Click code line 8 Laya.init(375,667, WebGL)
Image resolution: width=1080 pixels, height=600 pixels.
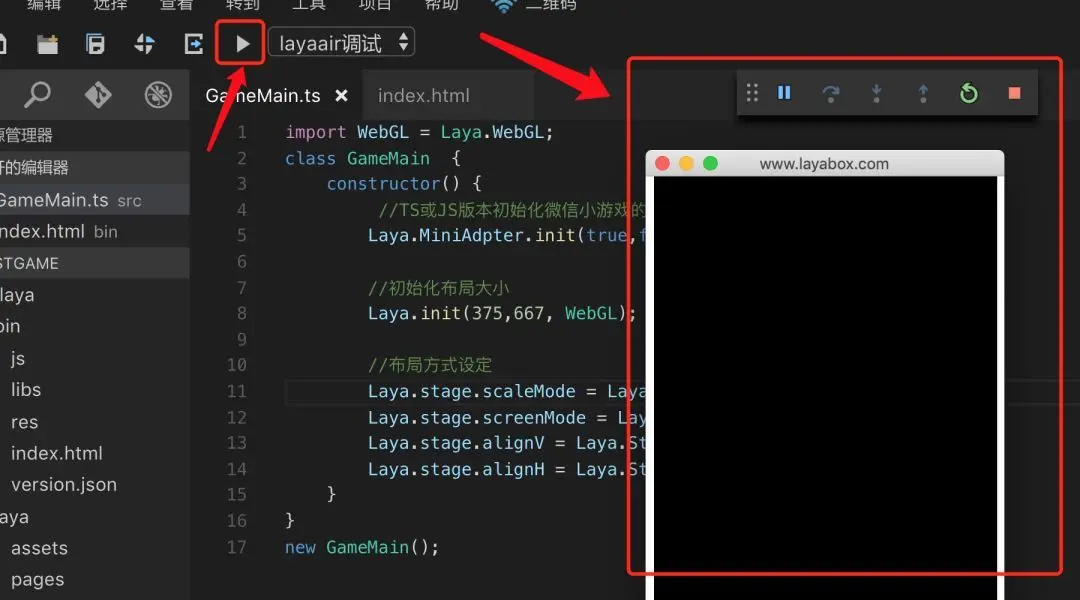(501, 313)
